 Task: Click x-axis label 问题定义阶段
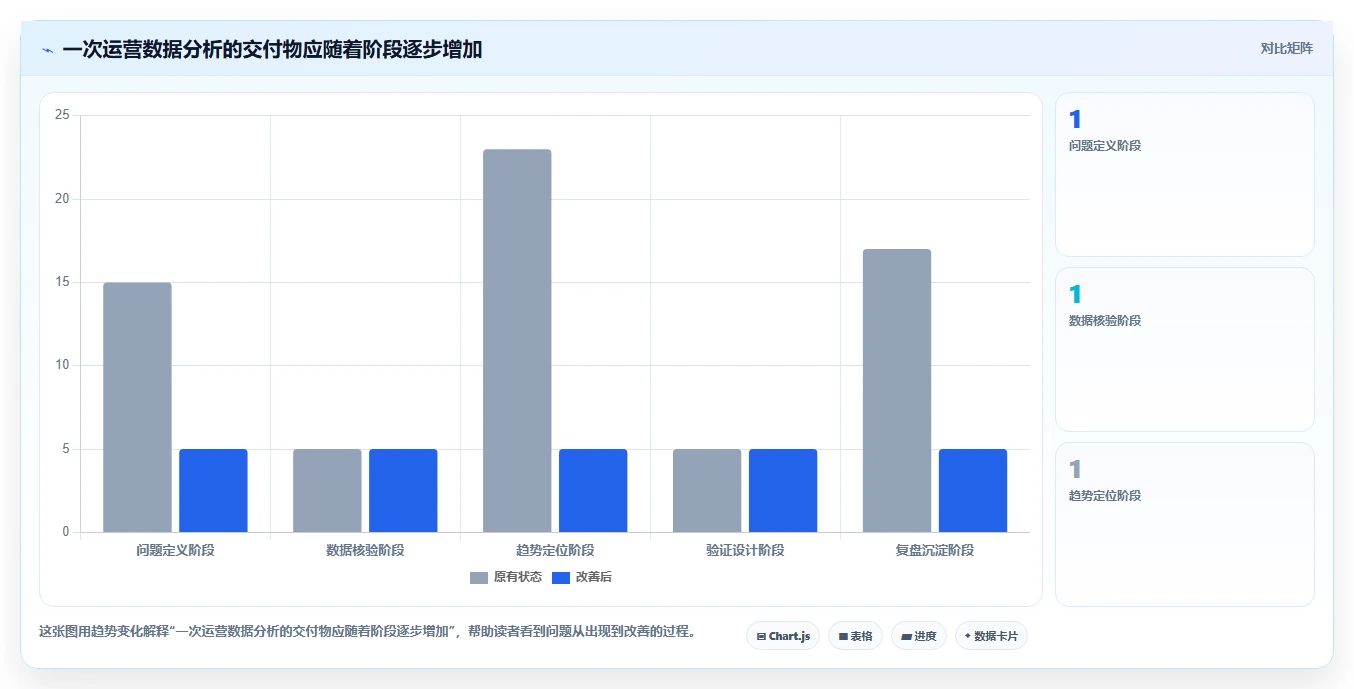point(175,550)
